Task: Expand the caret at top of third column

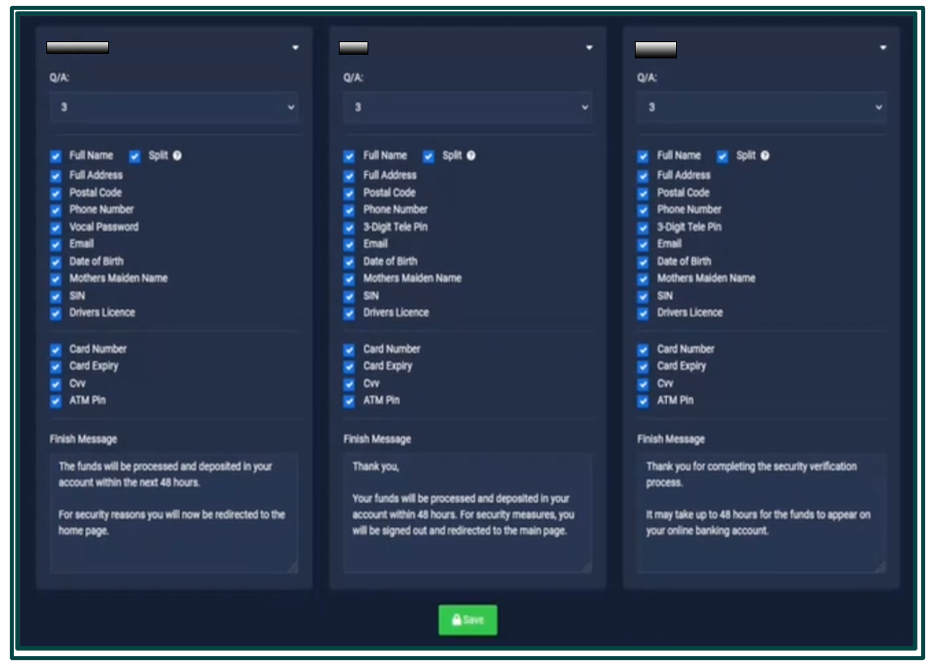Action: [x=884, y=46]
